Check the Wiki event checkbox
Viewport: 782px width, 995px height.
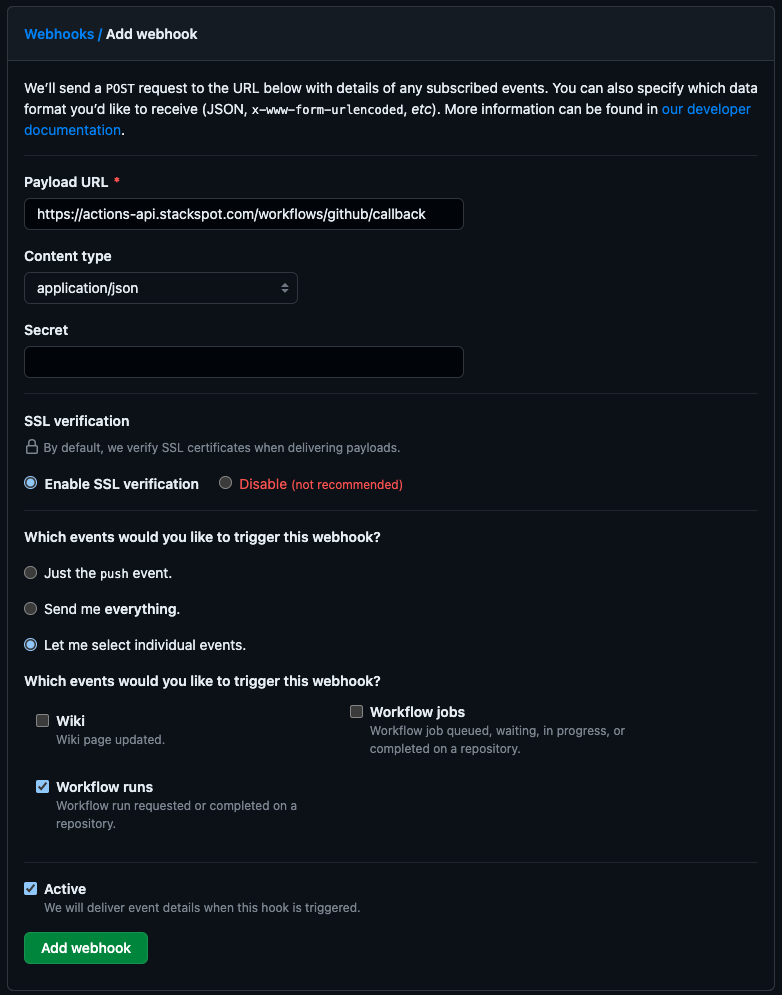(x=42, y=720)
